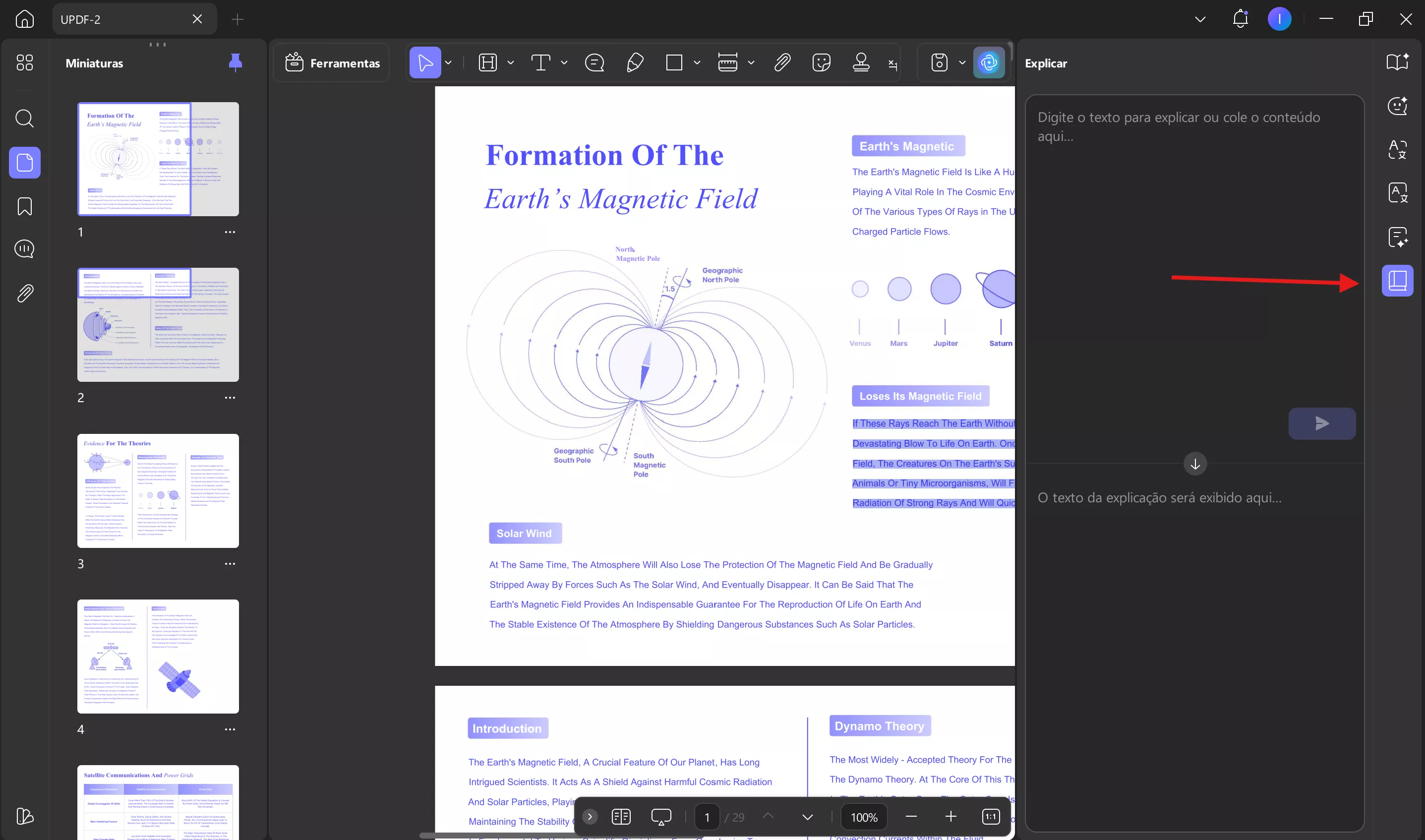The width and height of the screenshot is (1425, 840).
Task: Go to previous page arrow
Action: 768,817
